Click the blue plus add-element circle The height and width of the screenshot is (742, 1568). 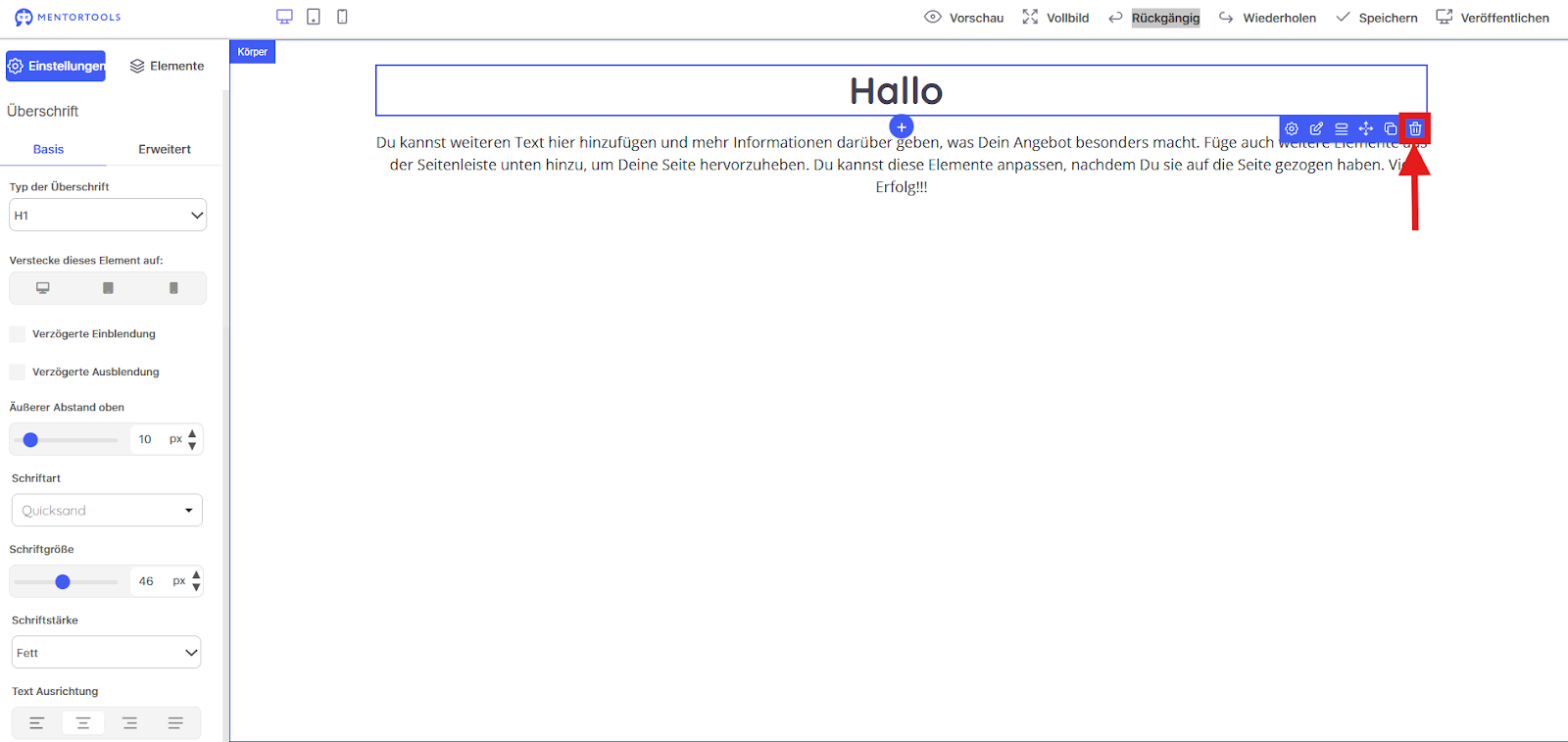coord(902,127)
